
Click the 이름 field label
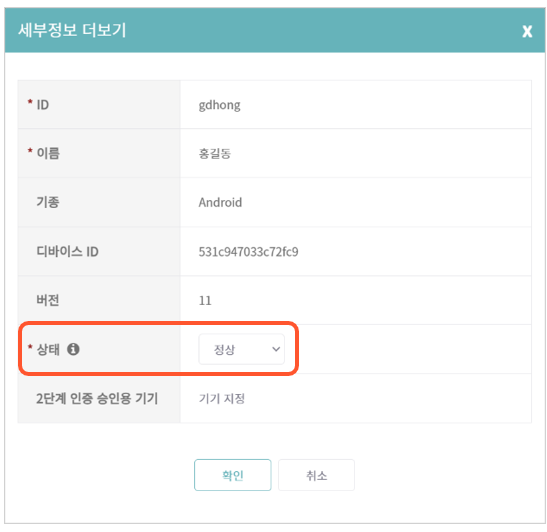coord(48,153)
